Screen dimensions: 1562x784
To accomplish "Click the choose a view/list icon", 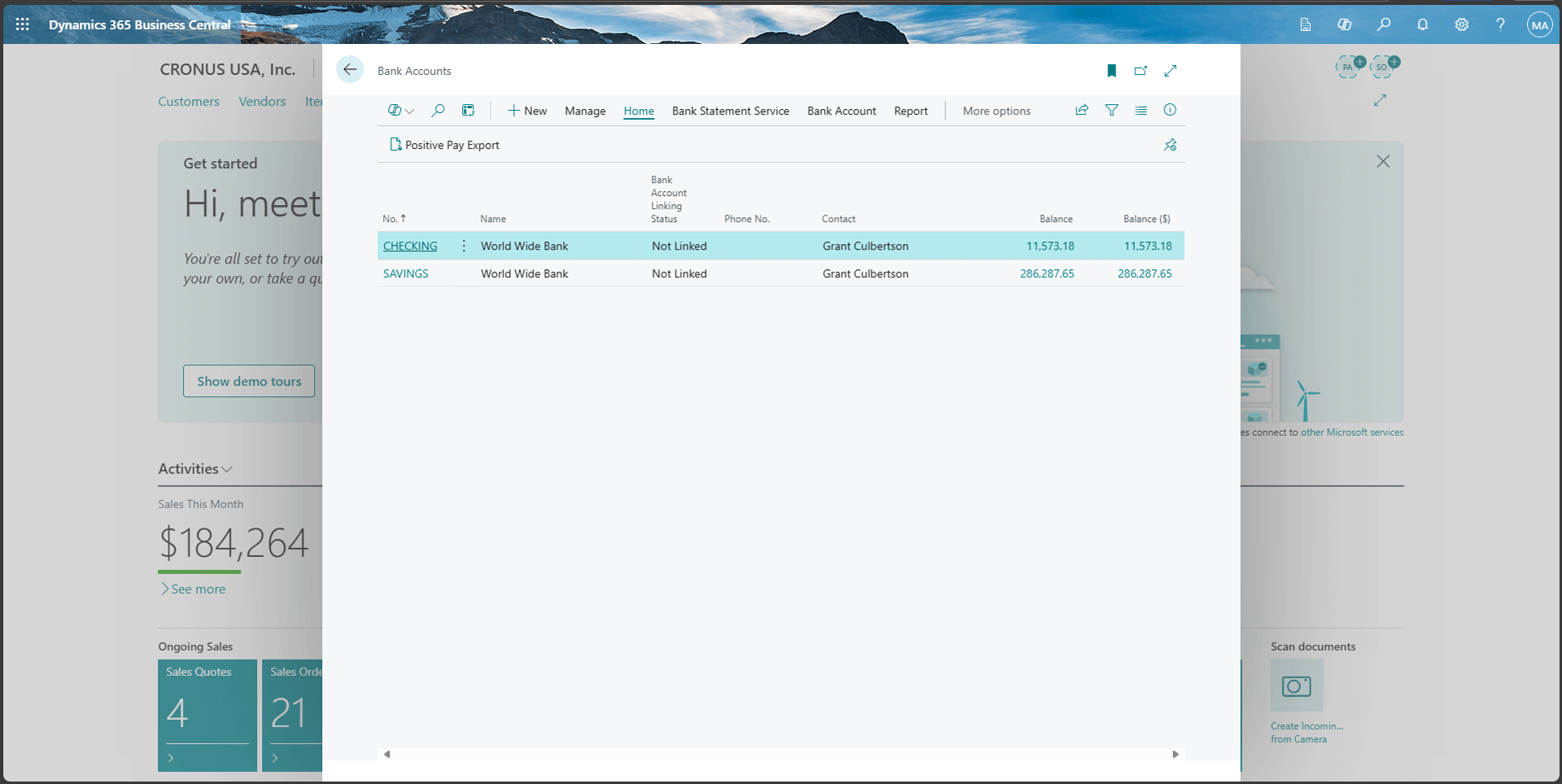I will (x=1141, y=110).
